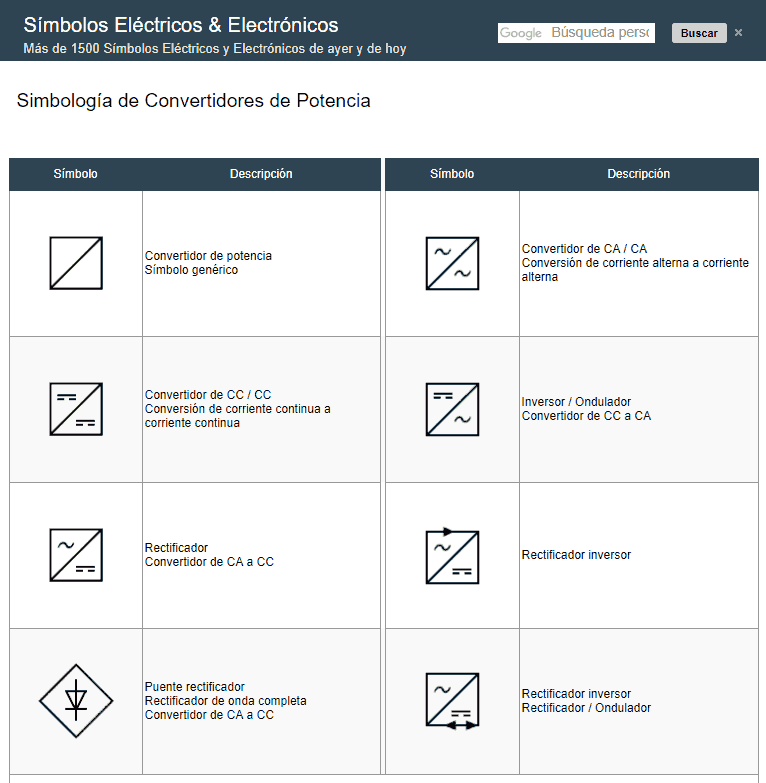This screenshot has width=766, height=783.
Task: Click the Rectificador CA a CC symbol
Action: point(76,555)
